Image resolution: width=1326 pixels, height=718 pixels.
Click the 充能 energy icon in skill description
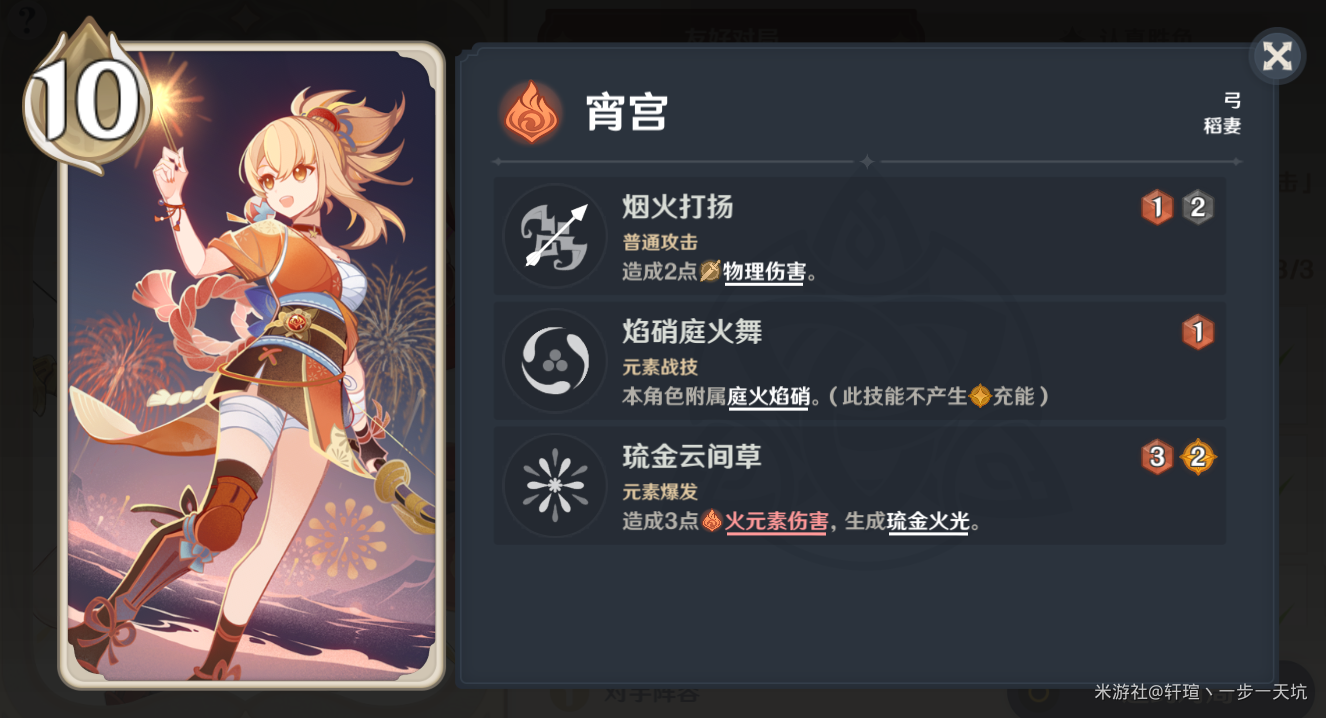[980, 396]
